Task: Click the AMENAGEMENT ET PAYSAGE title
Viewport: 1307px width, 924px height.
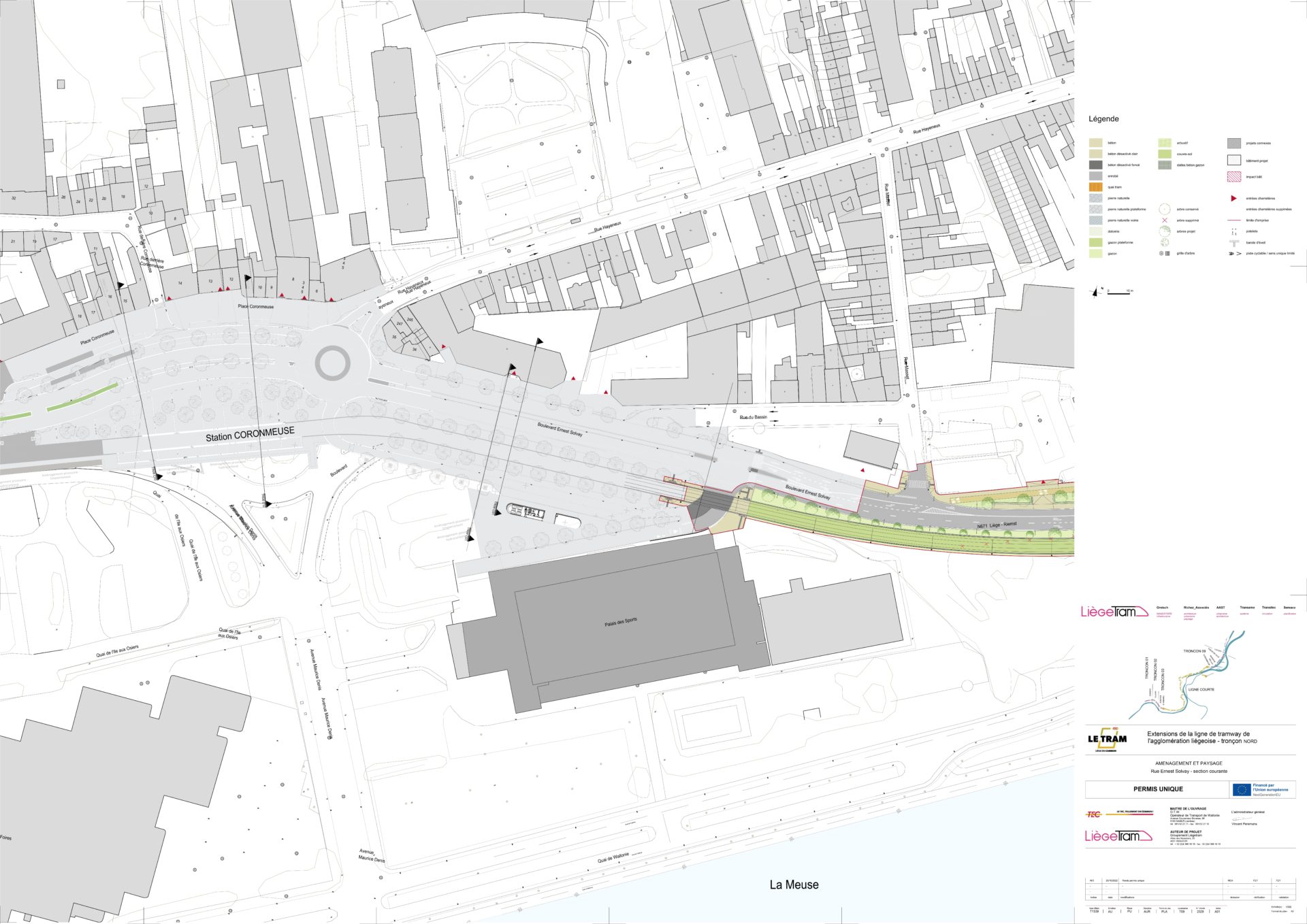Action: tap(1189, 763)
